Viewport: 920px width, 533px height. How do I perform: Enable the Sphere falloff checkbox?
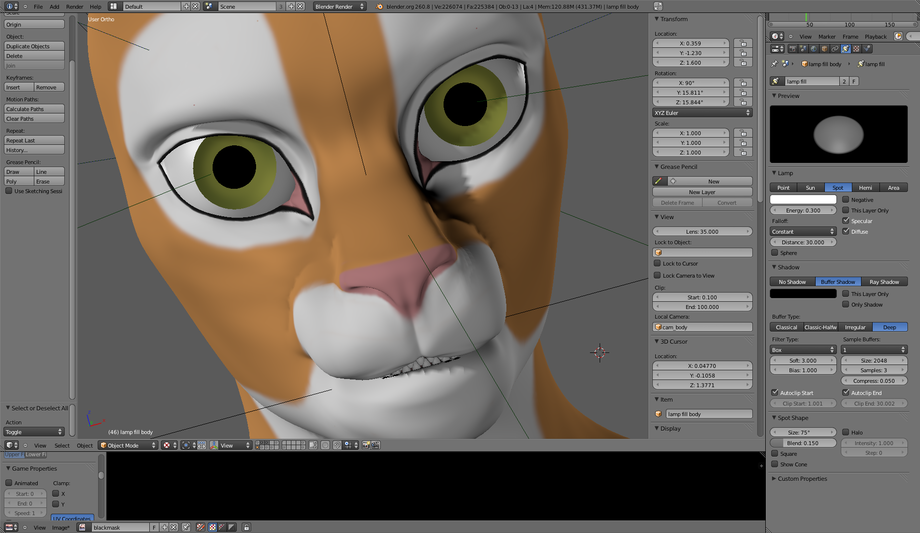point(774,252)
